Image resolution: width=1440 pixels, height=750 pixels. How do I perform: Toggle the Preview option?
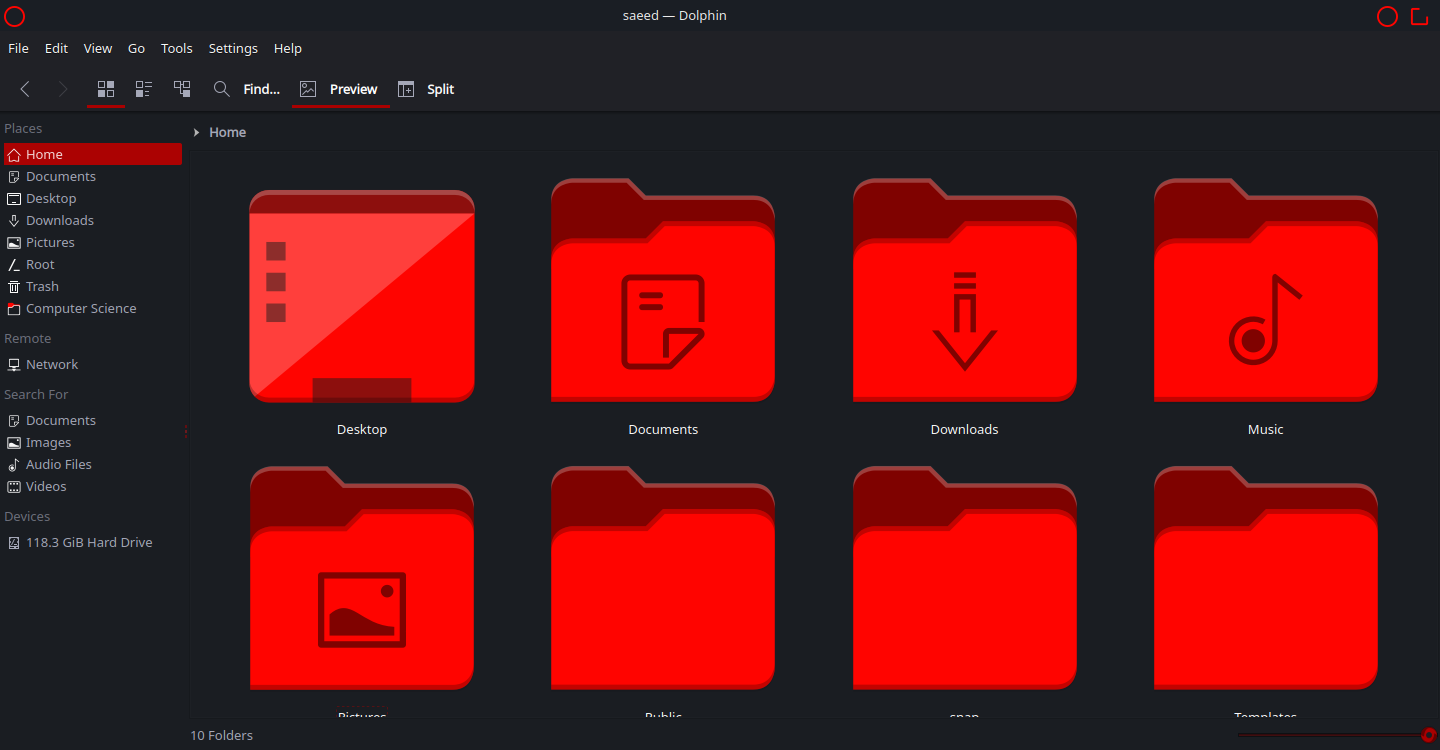click(340, 89)
